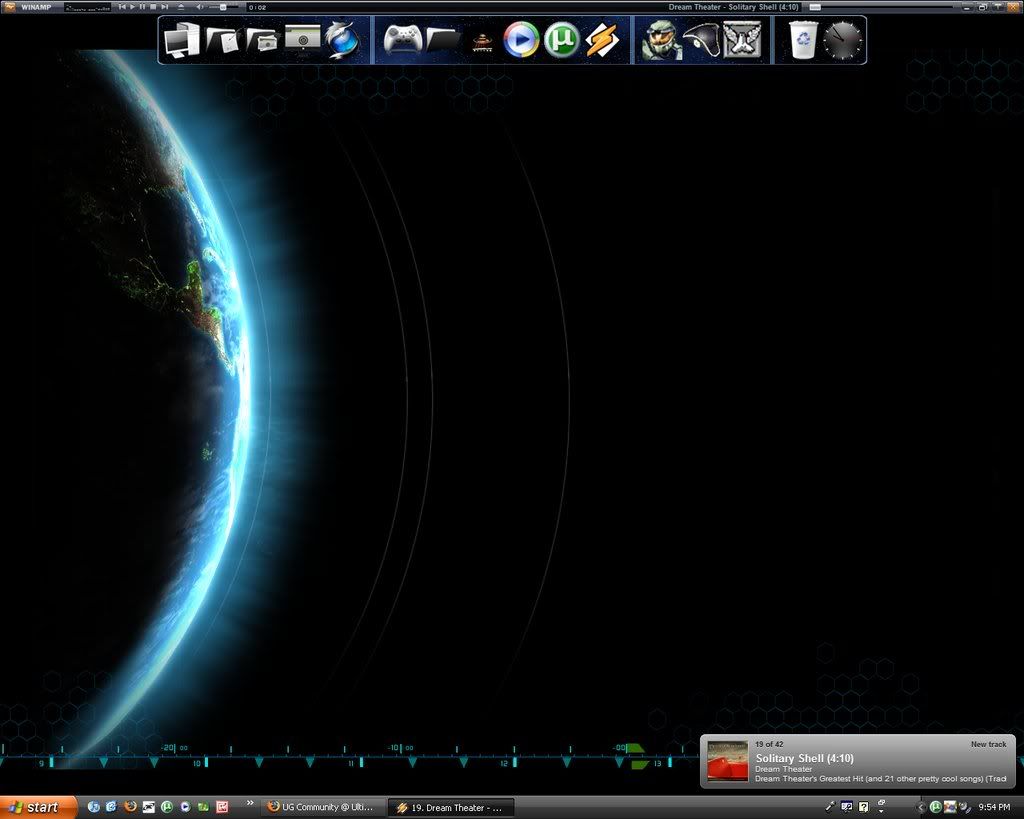The height and width of the screenshot is (819, 1024).
Task: Open the pictures folder dock icon
Action: coord(262,40)
